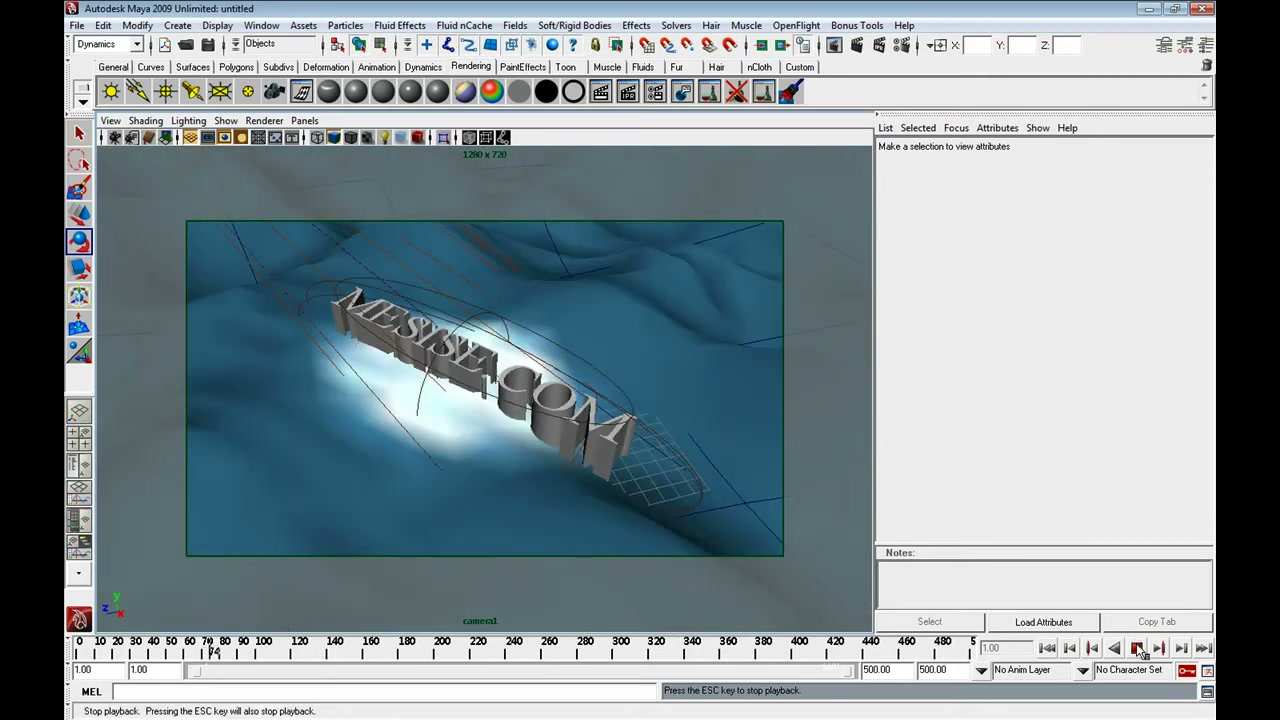Toggle Auto Keyframe red key button

(1186, 670)
